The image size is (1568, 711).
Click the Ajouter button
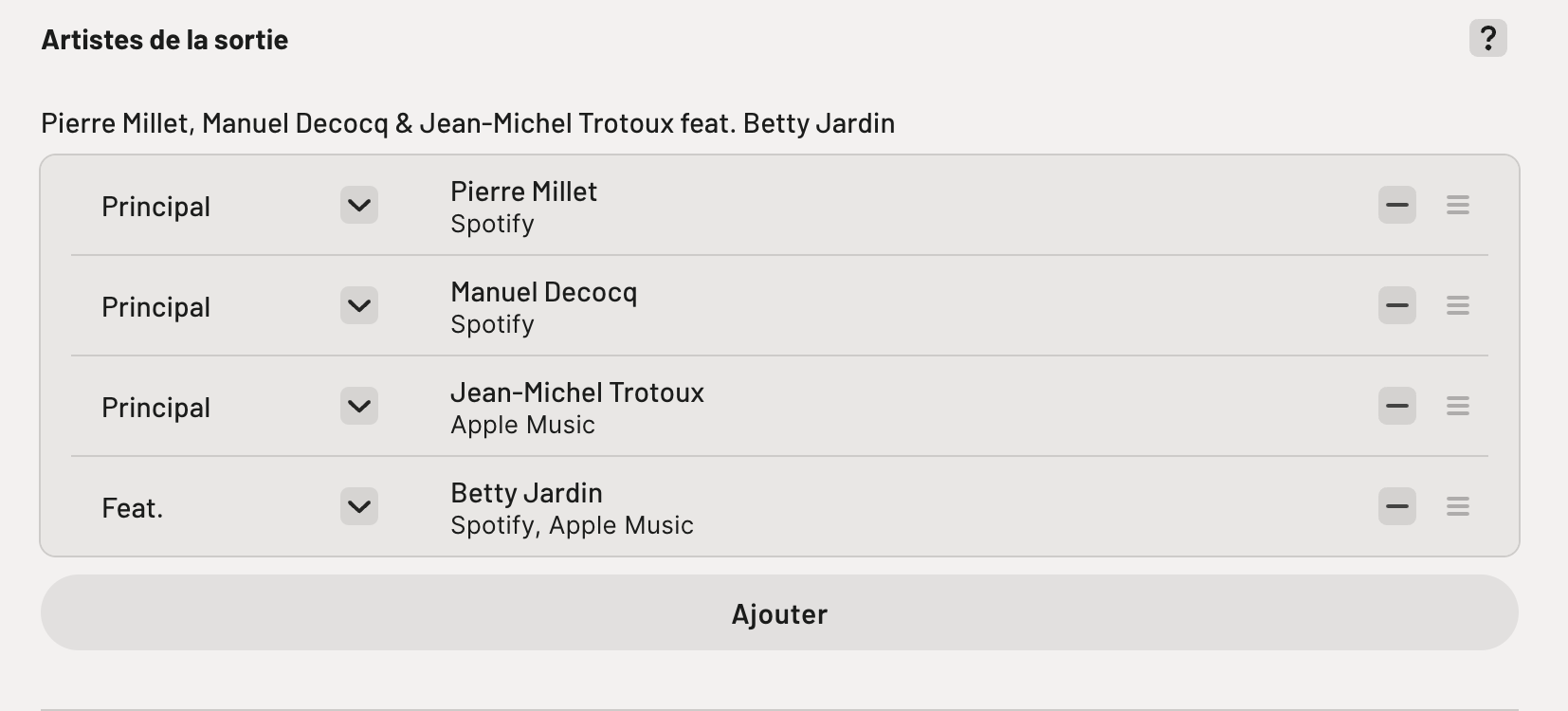point(779,613)
